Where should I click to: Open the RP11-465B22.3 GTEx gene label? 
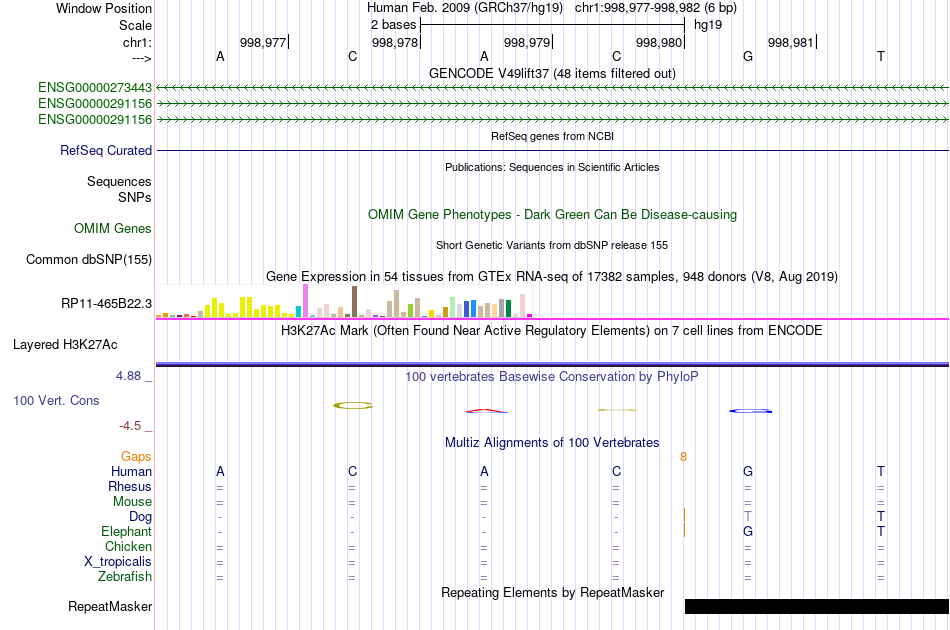[107, 303]
